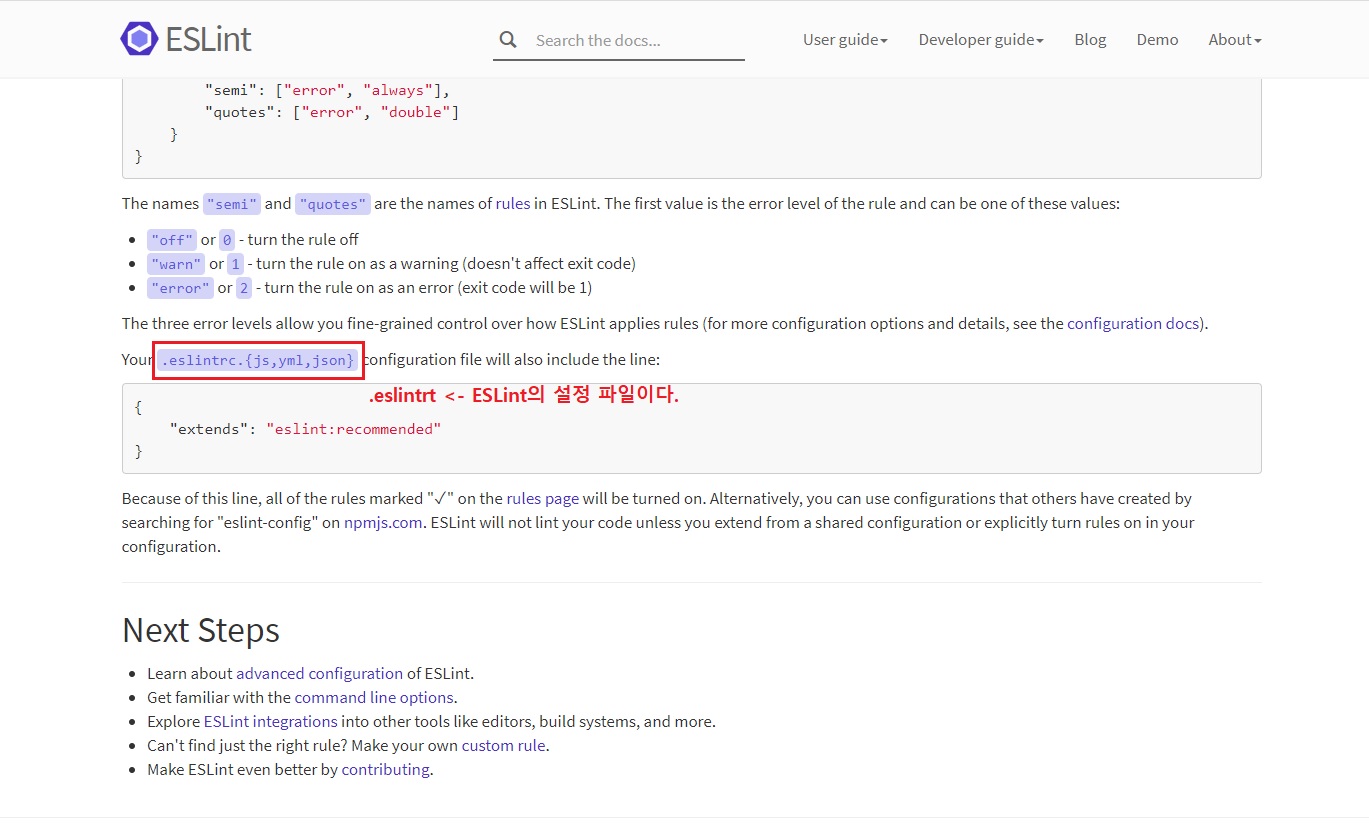This screenshot has width=1369, height=823.
Task: Expand the User guide dropdown
Action: pos(845,40)
